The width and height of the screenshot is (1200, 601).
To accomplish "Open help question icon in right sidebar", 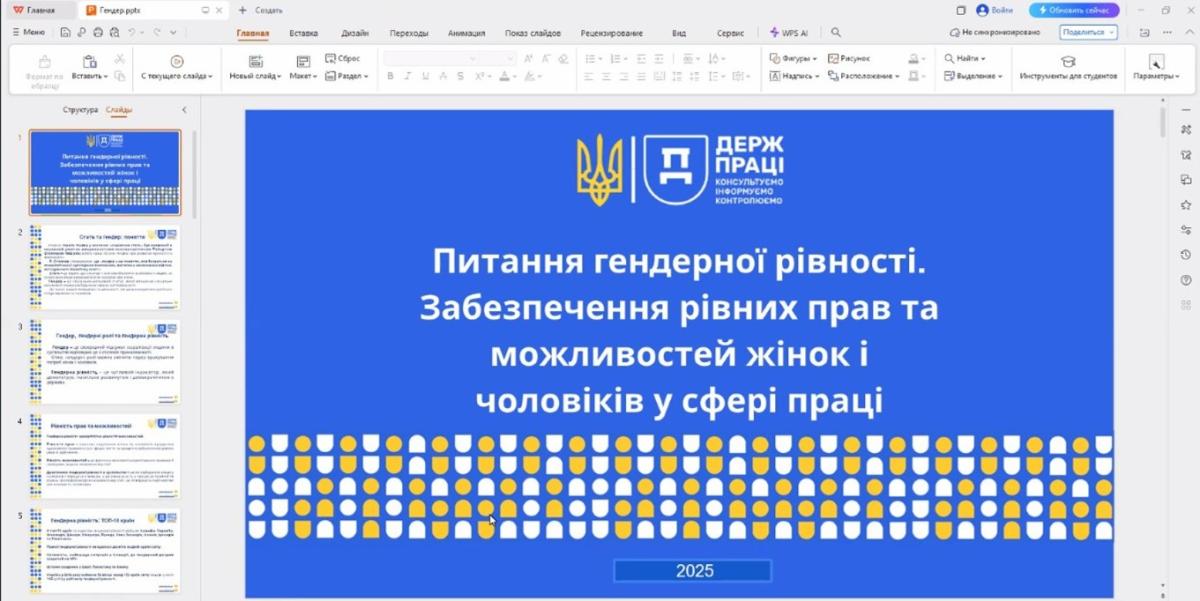I will click(1185, 280).
